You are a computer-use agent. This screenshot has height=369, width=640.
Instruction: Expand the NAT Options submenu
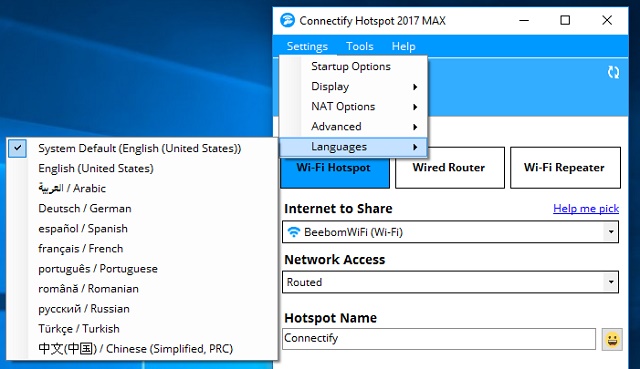(x=353, y=107)
